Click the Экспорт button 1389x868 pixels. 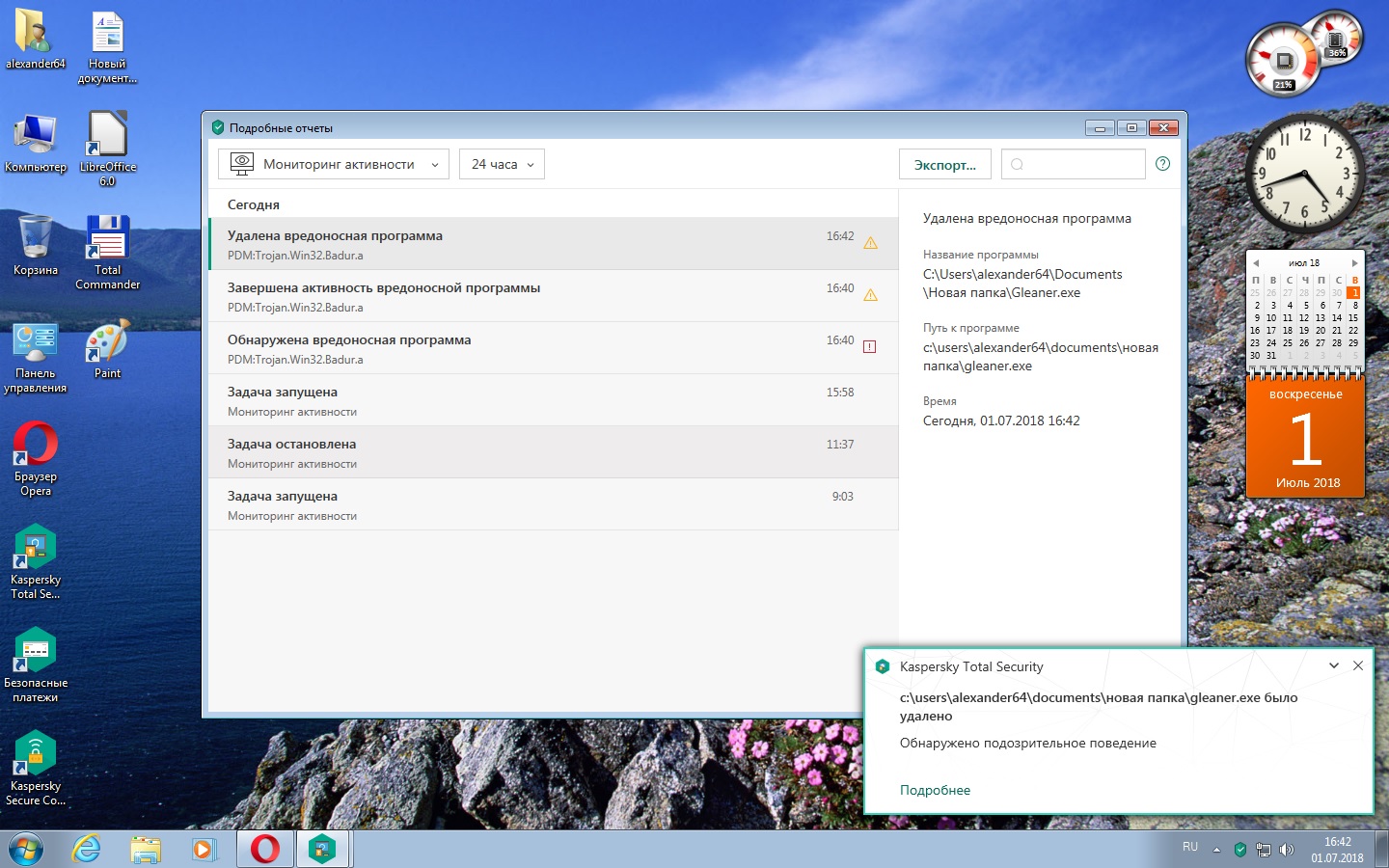tap(944, 165)
